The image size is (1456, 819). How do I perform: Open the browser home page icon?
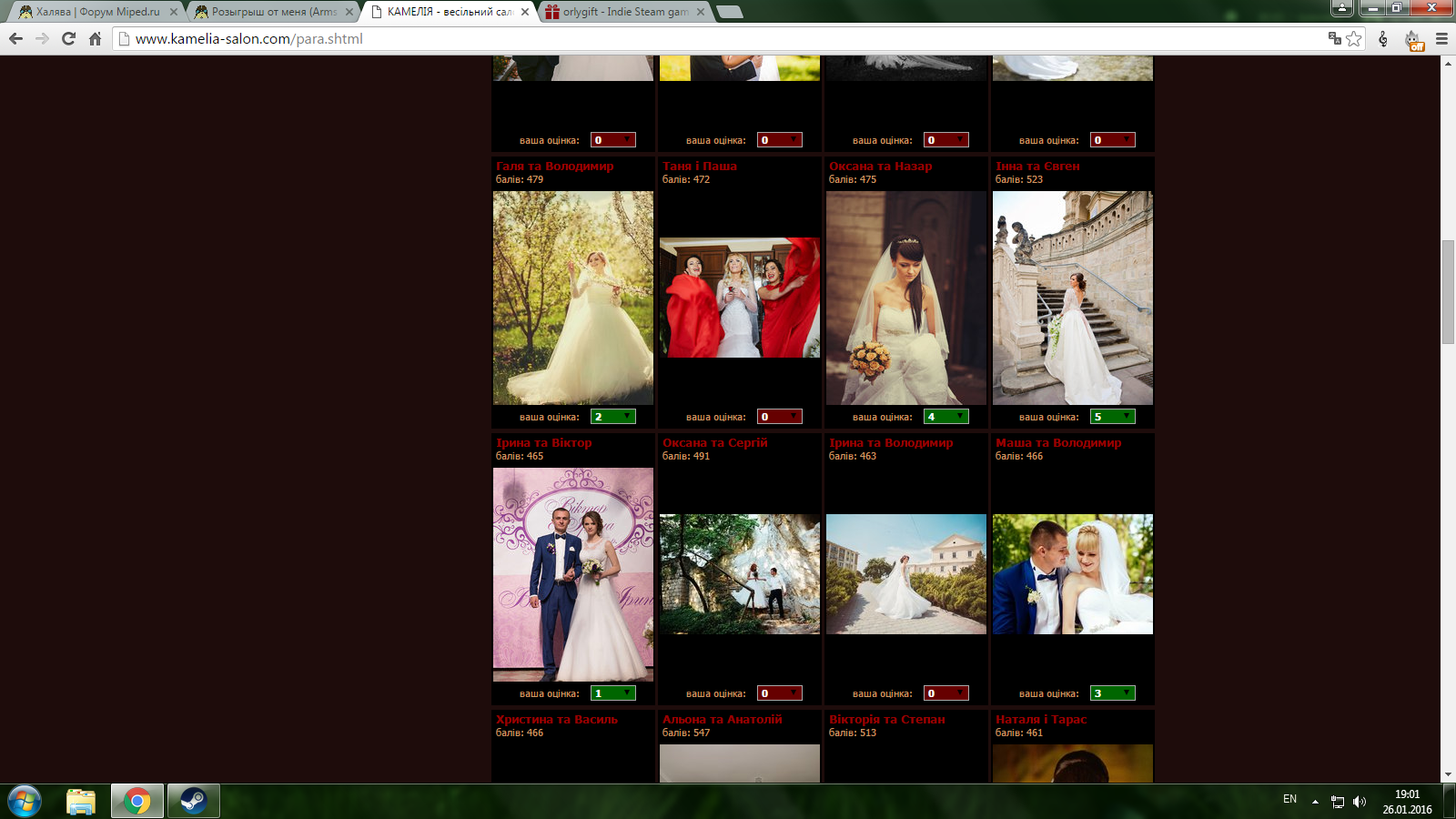95,38
